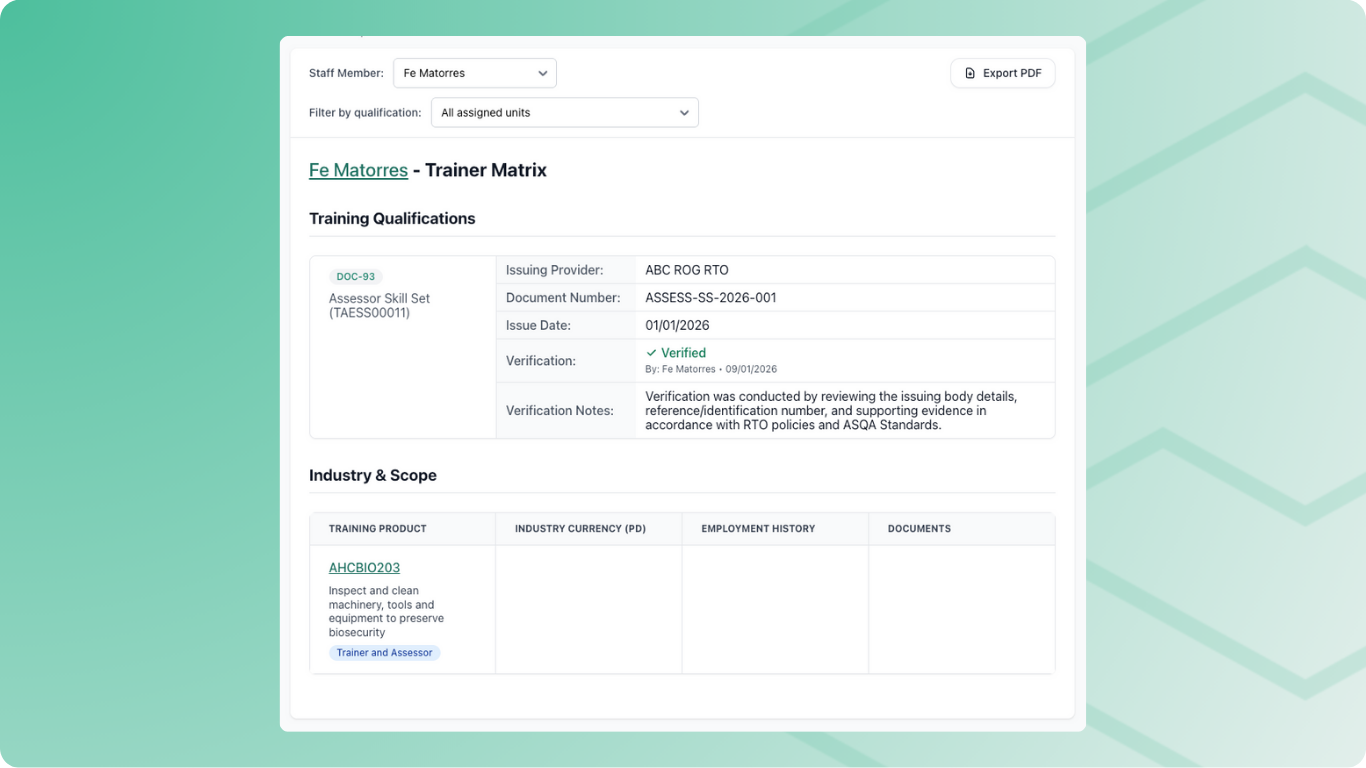Viewport: 1366px width, 768px height.
Task: Select the TRAINING PRODUCT column header
Action: pyautogui.click(x=377, y=528)
